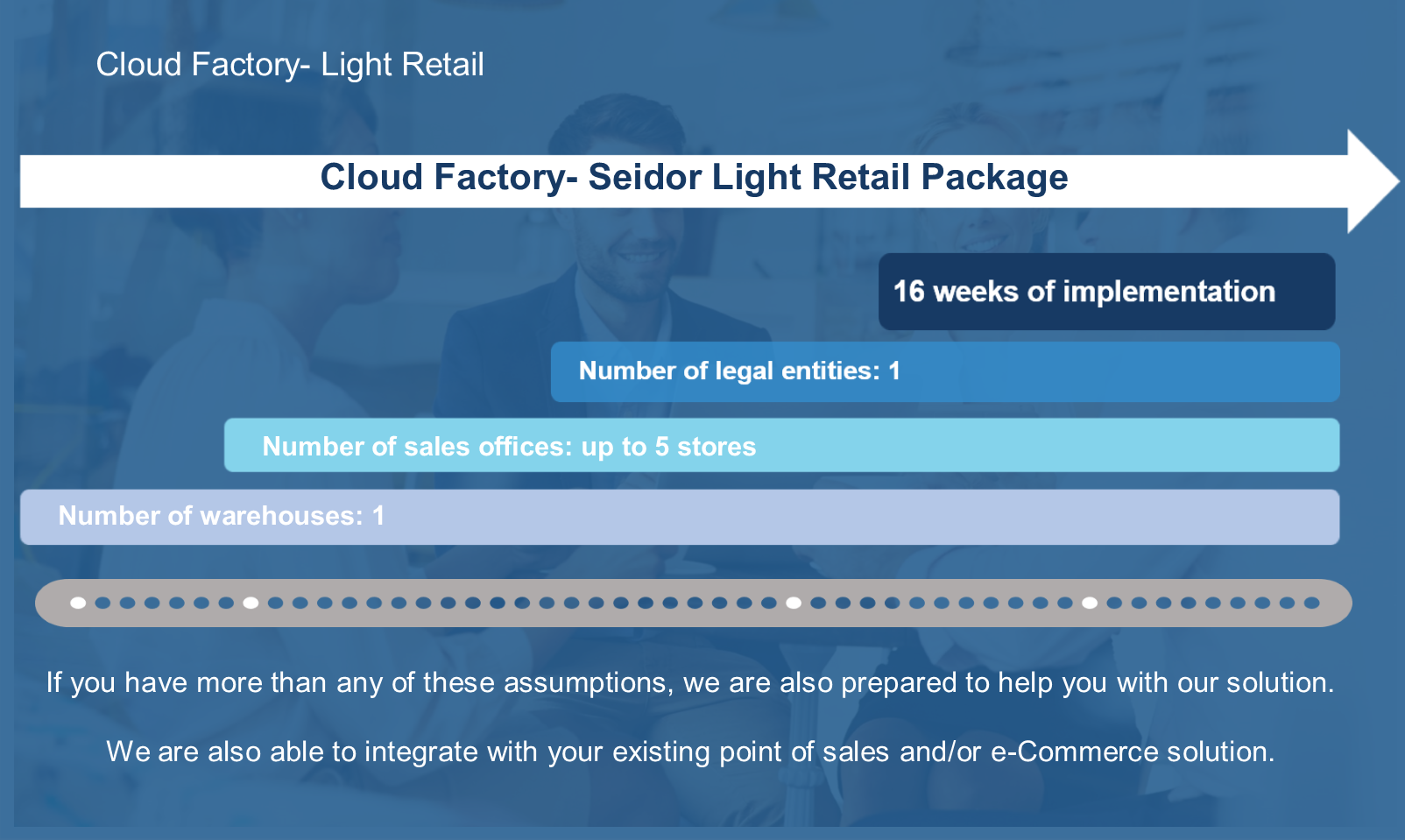Click the word Package in the banner
Screen dimensions: 1405x840
pos(994,178)
